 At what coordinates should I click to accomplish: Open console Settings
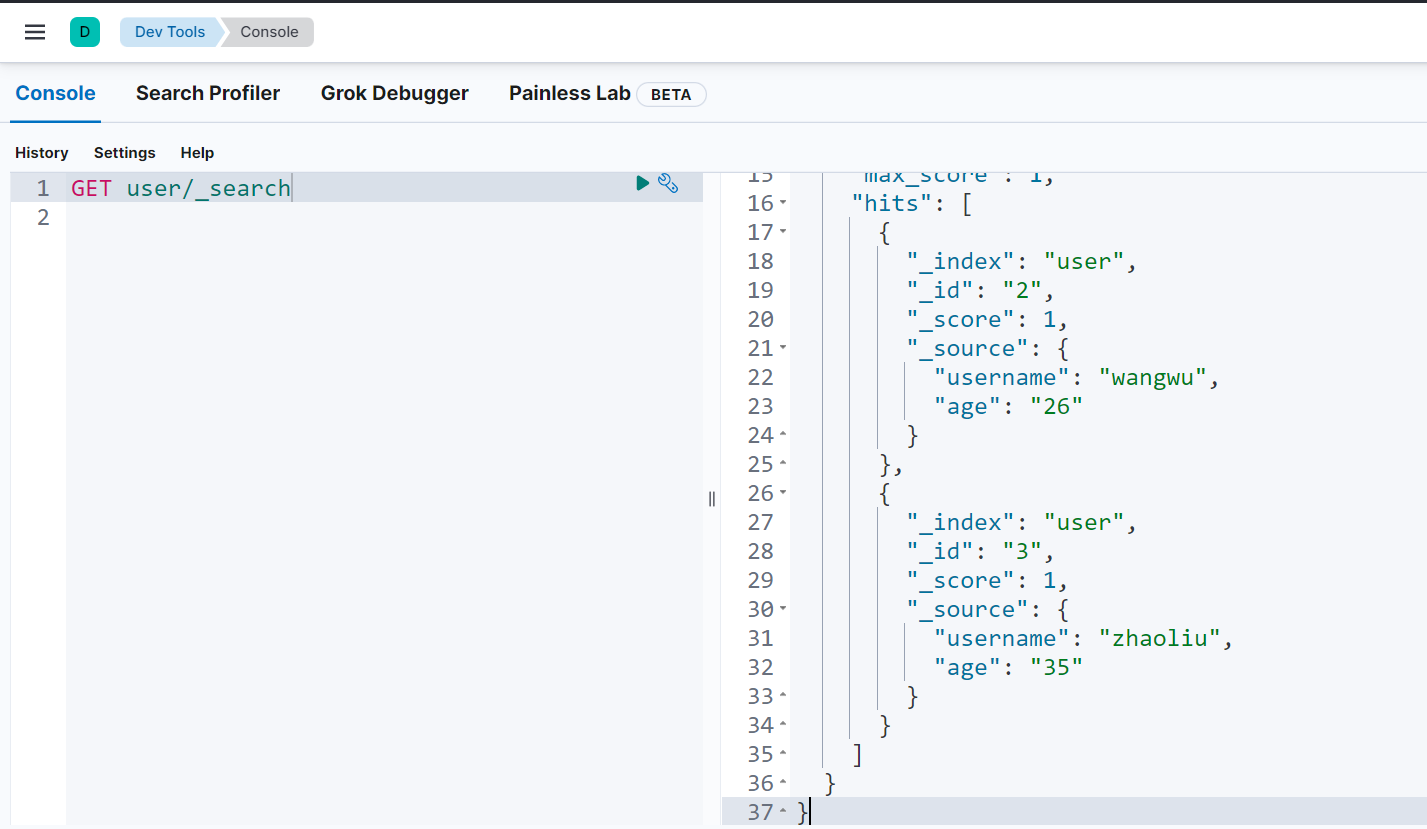coord(125,153)
